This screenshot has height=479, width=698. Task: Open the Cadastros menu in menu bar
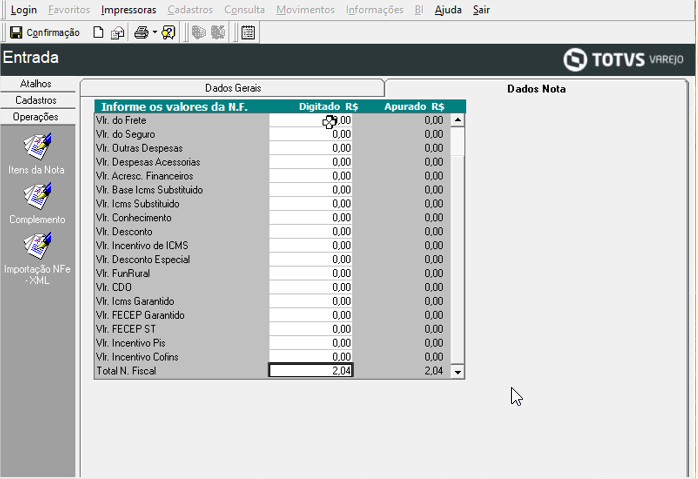coord(190,9)
